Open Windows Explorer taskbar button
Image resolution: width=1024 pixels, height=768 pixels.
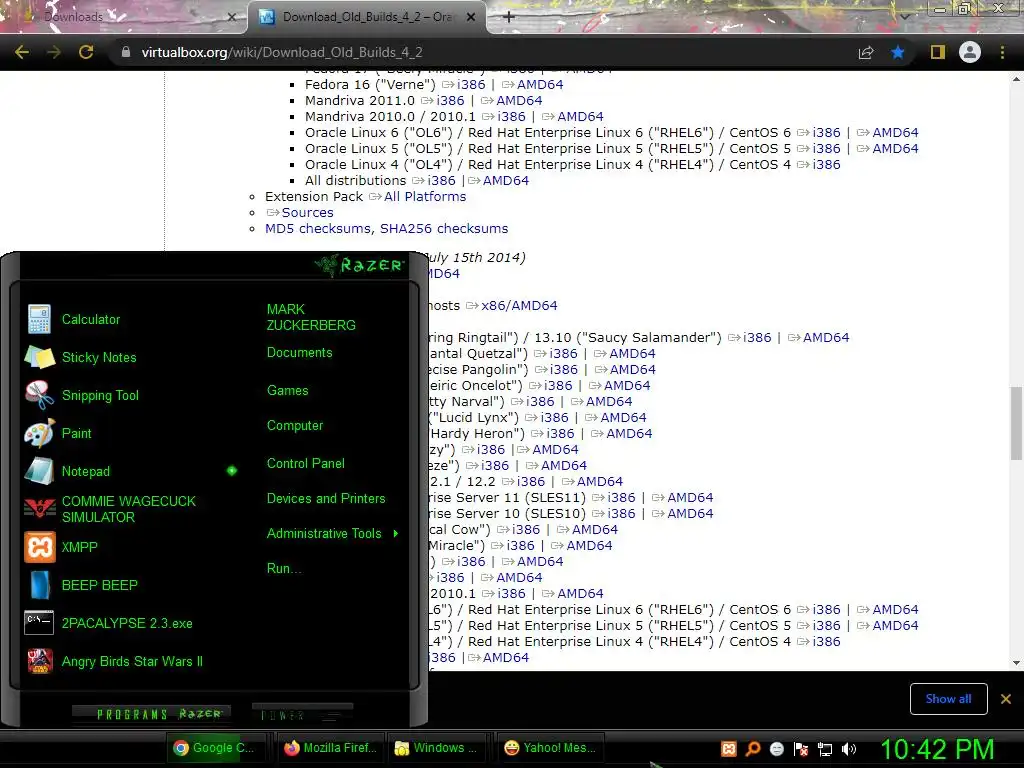point(440,748)
